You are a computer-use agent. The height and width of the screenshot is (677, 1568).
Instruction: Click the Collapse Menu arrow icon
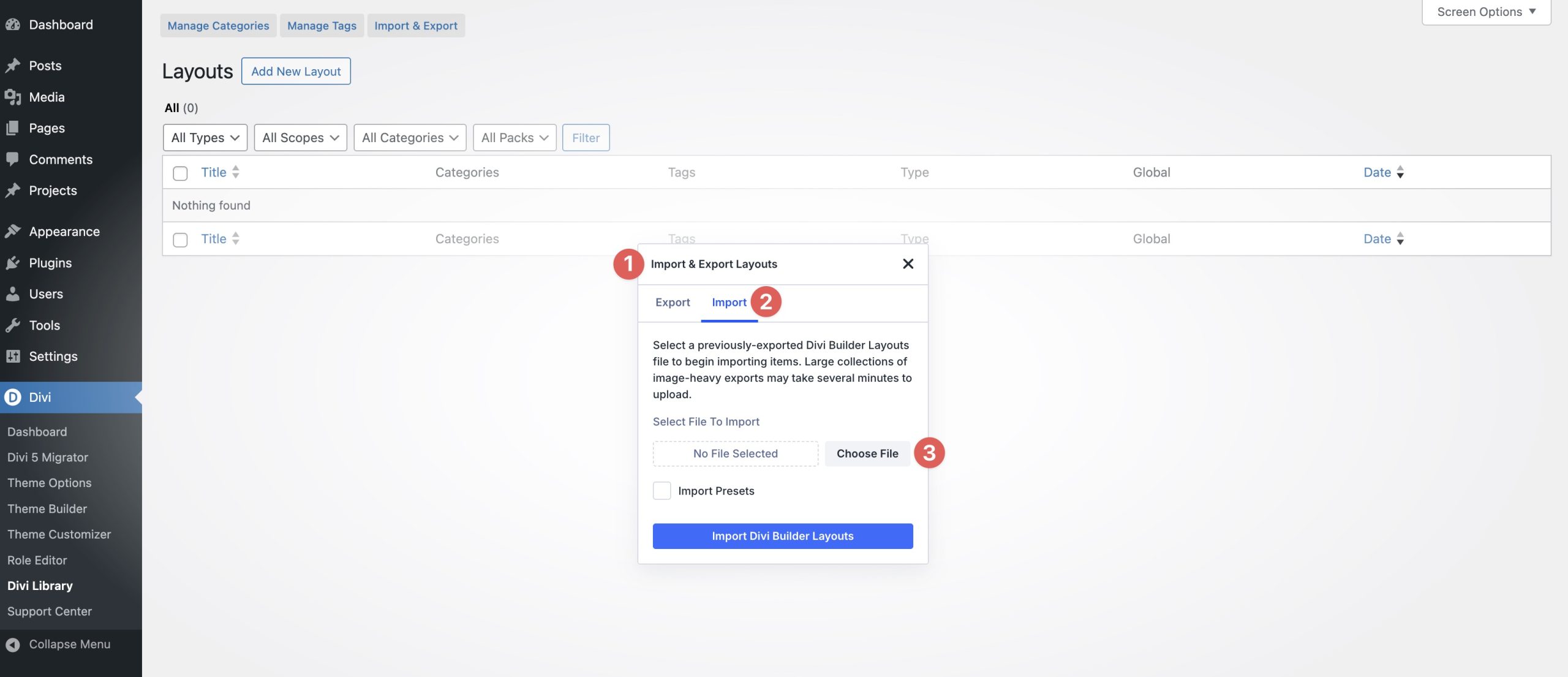tap(13, 644)
